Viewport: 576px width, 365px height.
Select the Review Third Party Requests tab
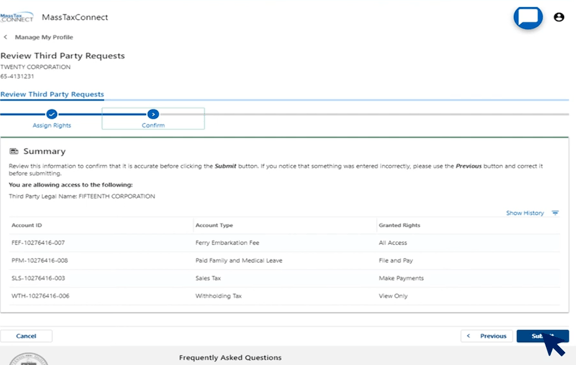click(52, 94)
